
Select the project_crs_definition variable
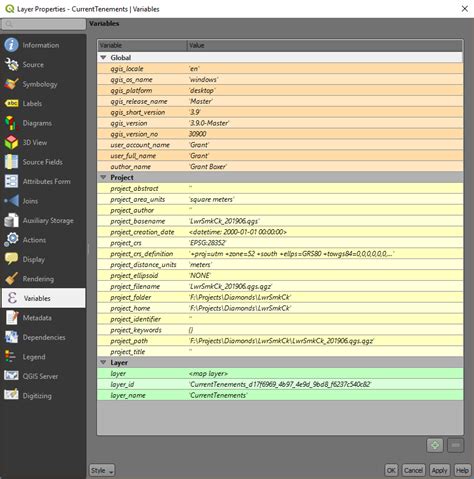[280, 254]
